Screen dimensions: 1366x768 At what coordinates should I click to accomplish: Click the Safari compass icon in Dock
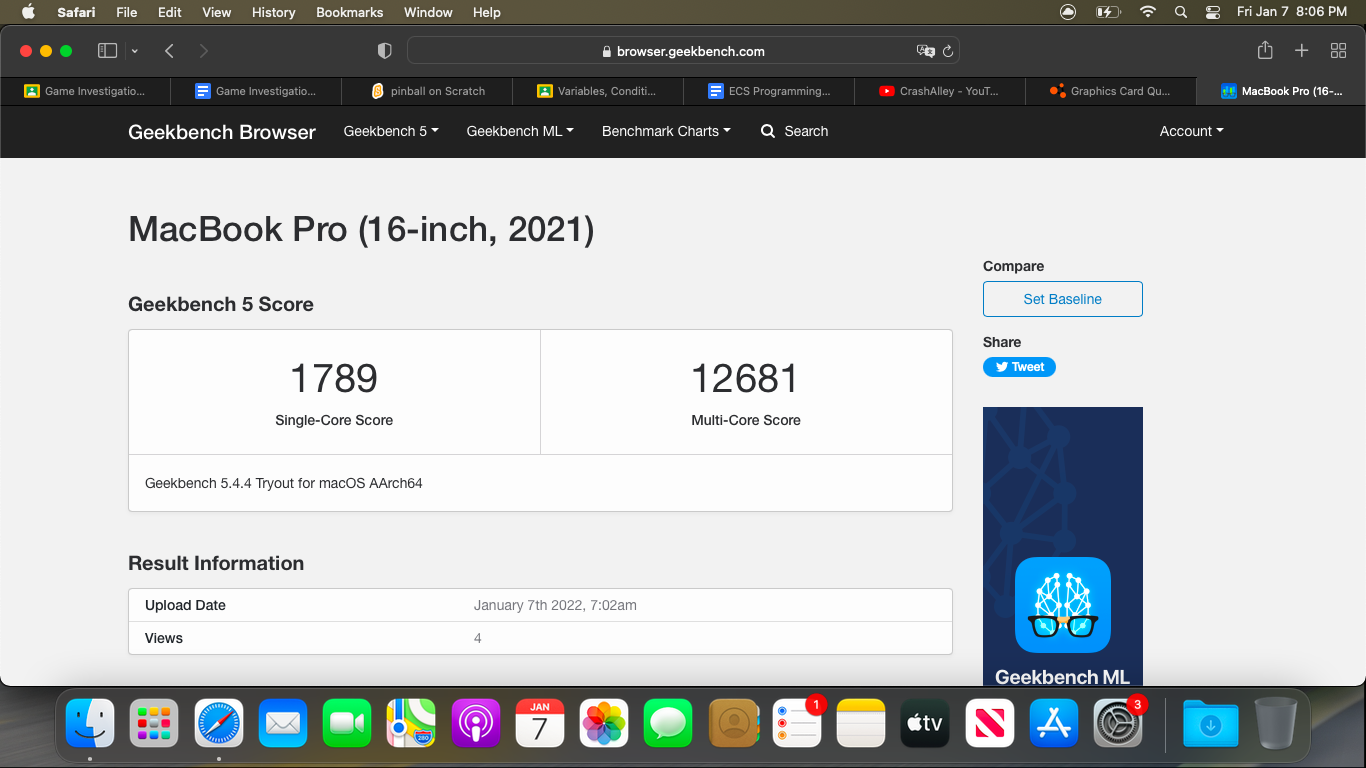coord(219,723)
